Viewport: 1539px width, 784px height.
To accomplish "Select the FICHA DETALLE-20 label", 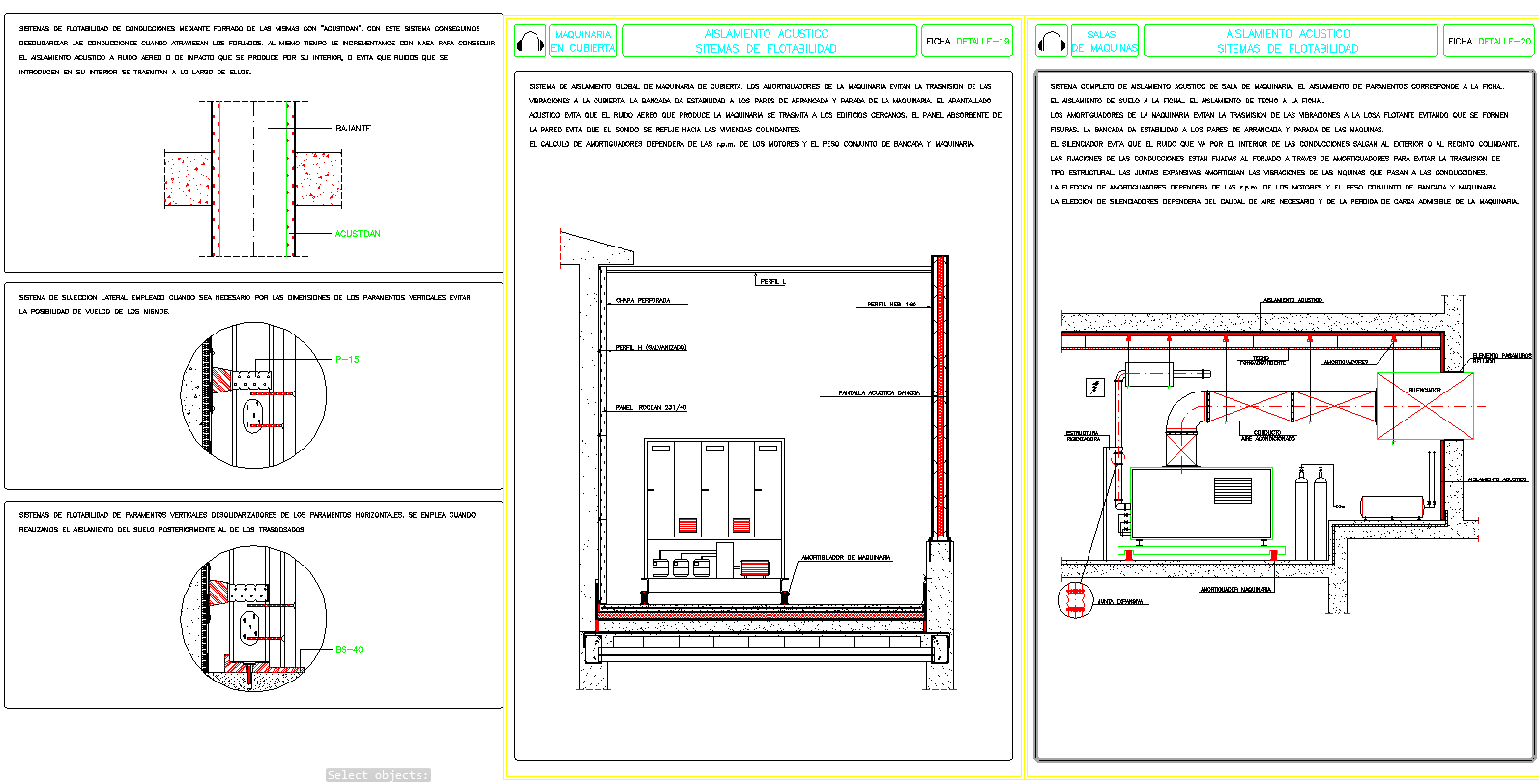I will [1489, 42].
